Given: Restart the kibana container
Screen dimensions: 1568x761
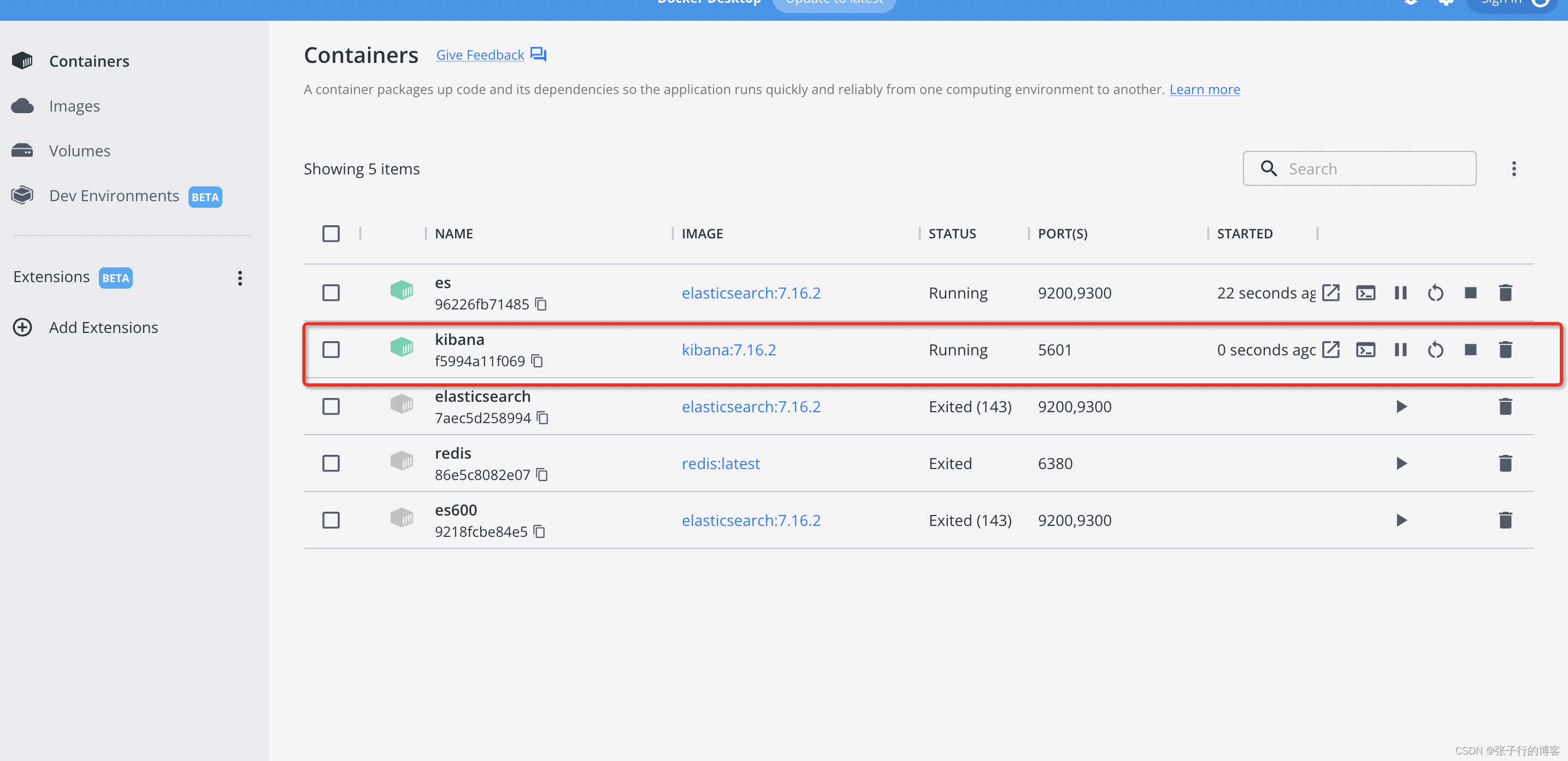Looking at the screenshot, I should pos(1435,350).
